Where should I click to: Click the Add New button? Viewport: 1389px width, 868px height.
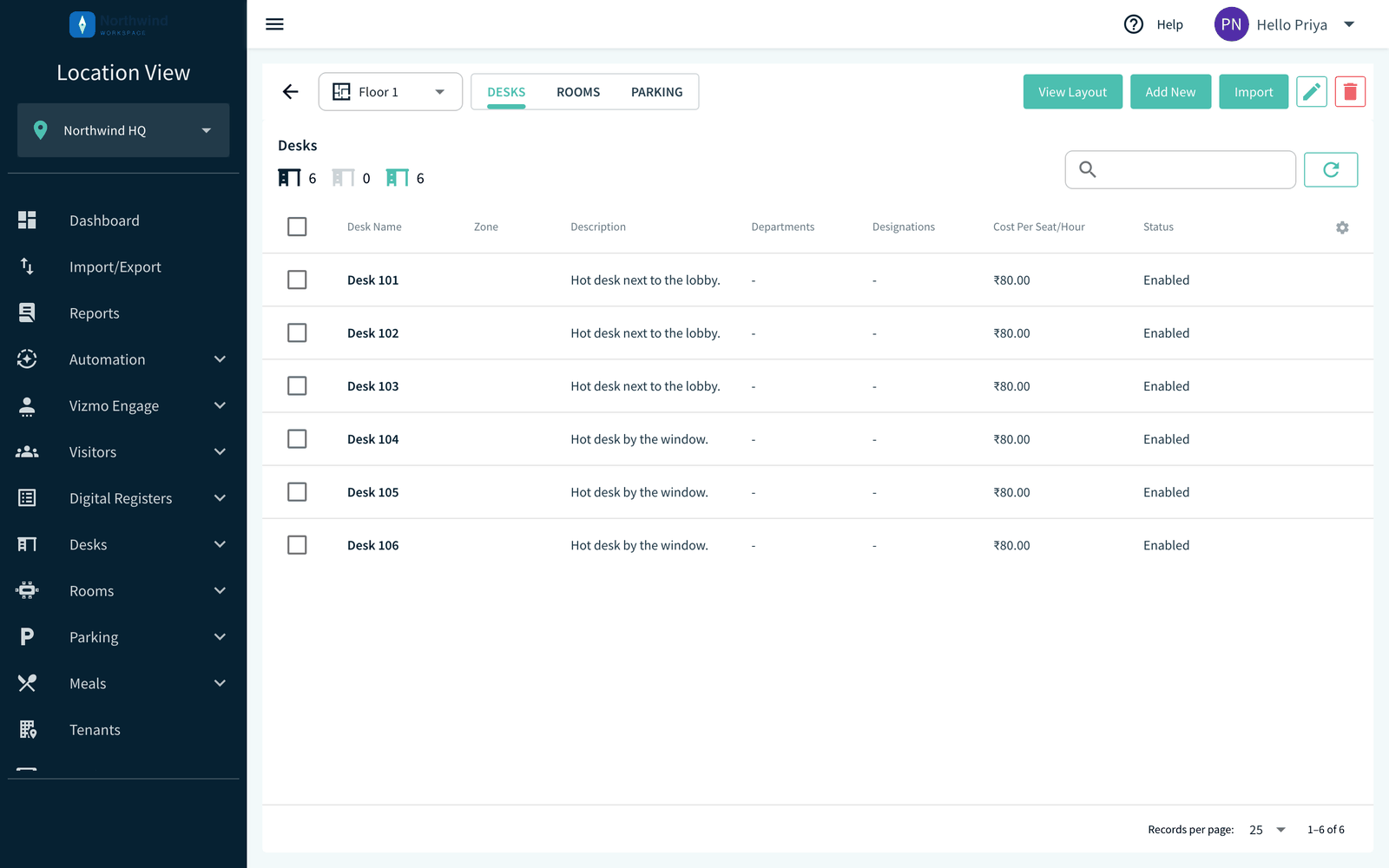(x=1170, y=92)
